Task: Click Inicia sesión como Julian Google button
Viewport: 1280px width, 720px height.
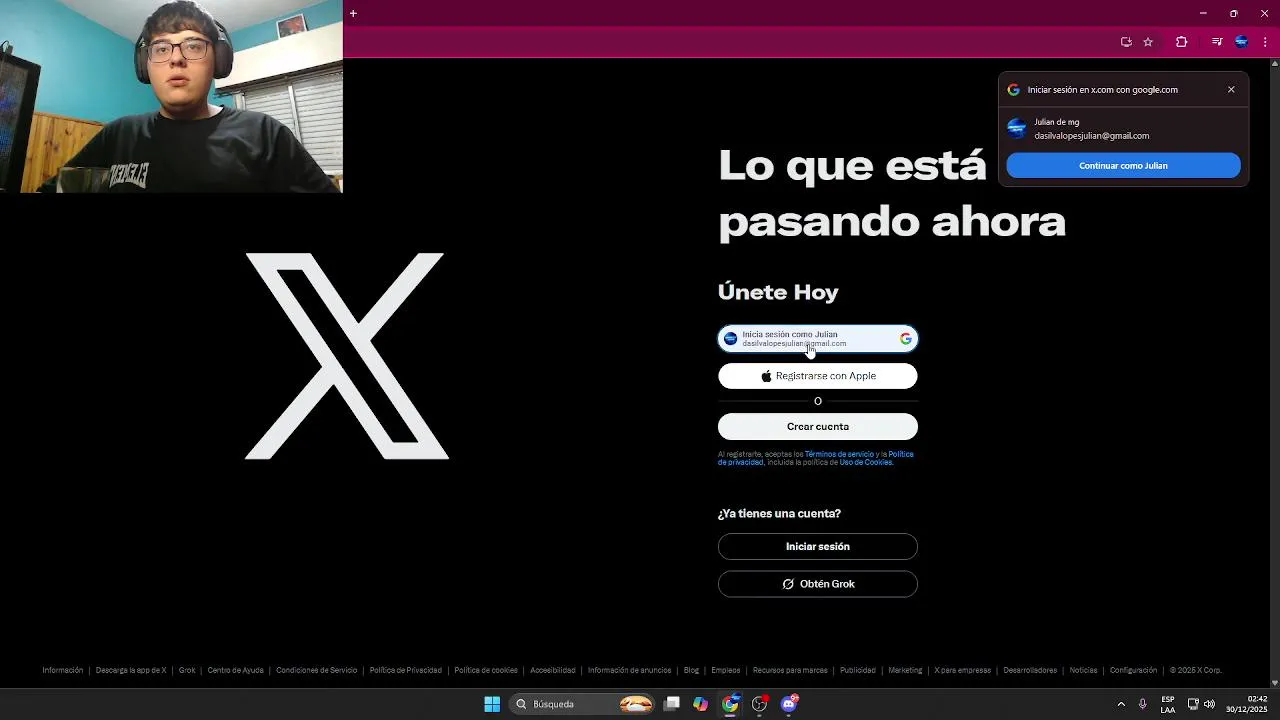Action: click(818, 339)
